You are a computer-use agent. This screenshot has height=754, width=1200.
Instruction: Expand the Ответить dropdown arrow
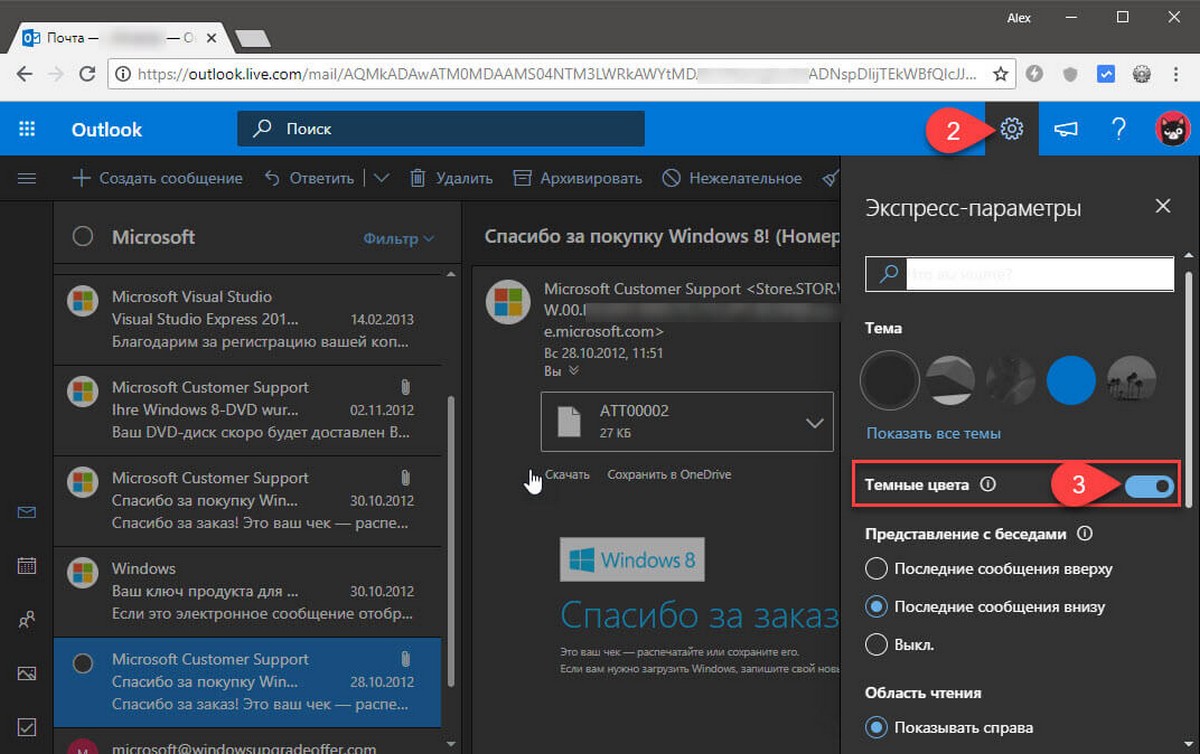tap(382, 178)
